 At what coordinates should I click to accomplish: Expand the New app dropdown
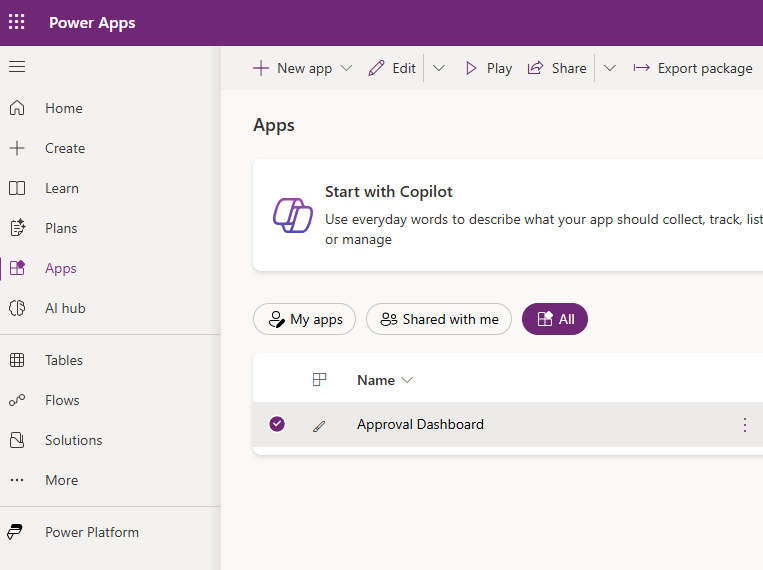pos(346,68)
